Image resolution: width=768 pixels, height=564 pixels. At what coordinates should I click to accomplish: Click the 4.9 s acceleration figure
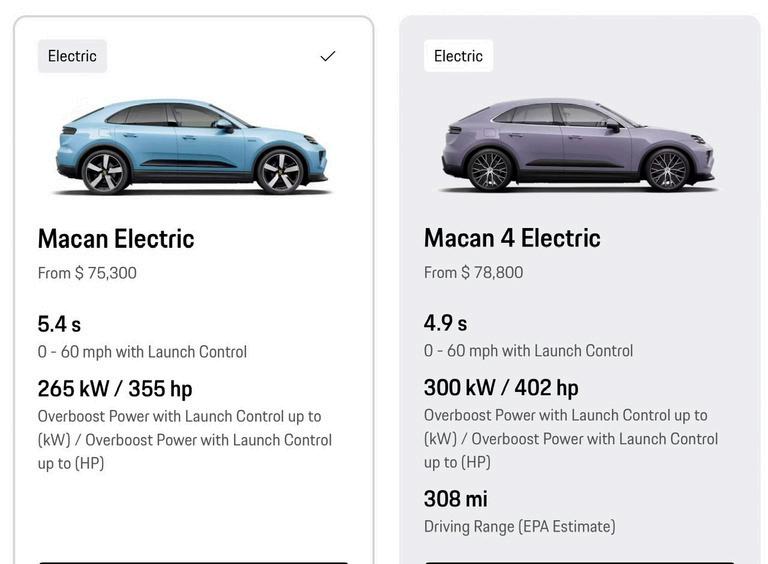tap(445, 323)
